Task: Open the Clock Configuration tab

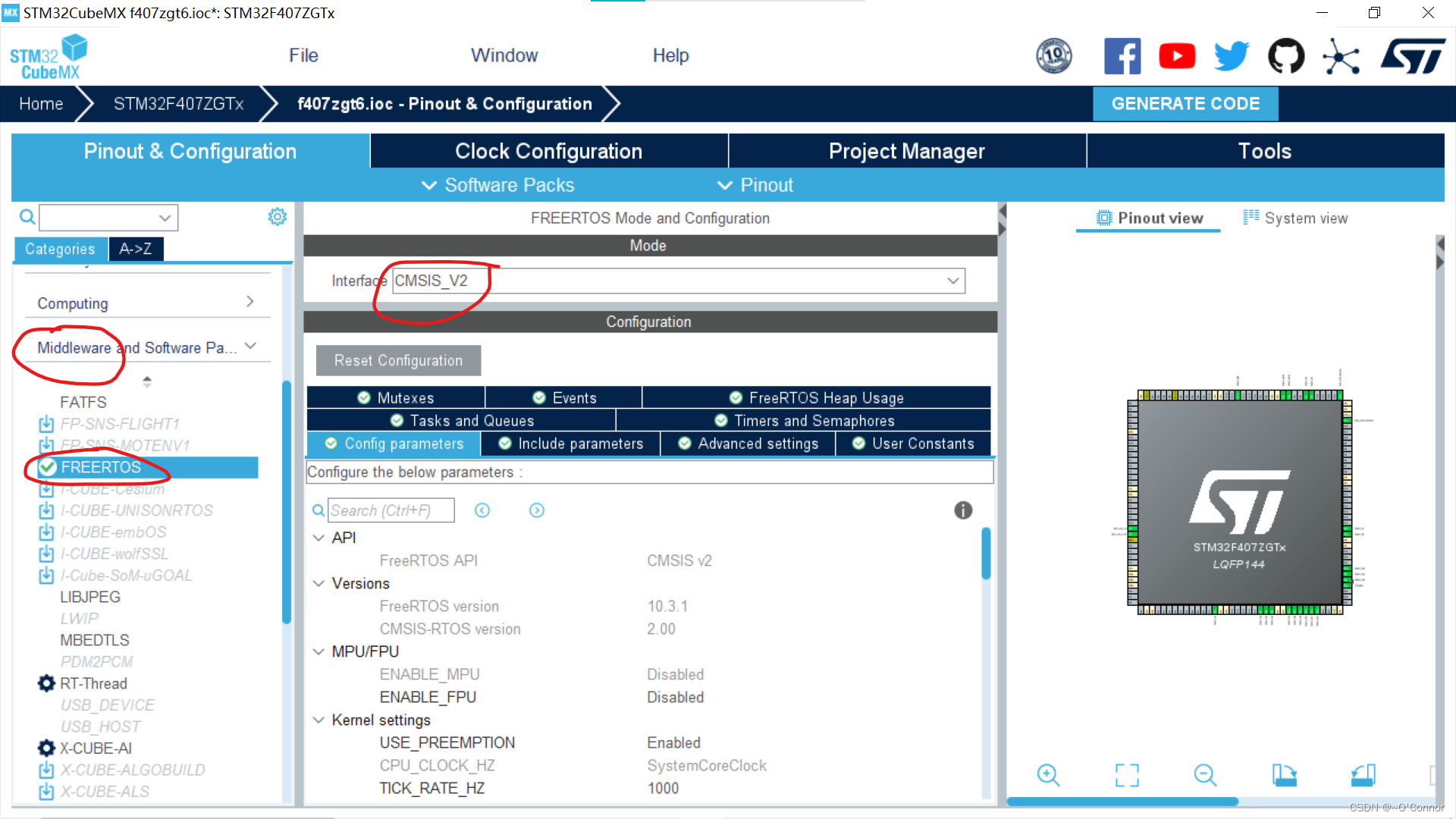Action: [x=548, y=151]
